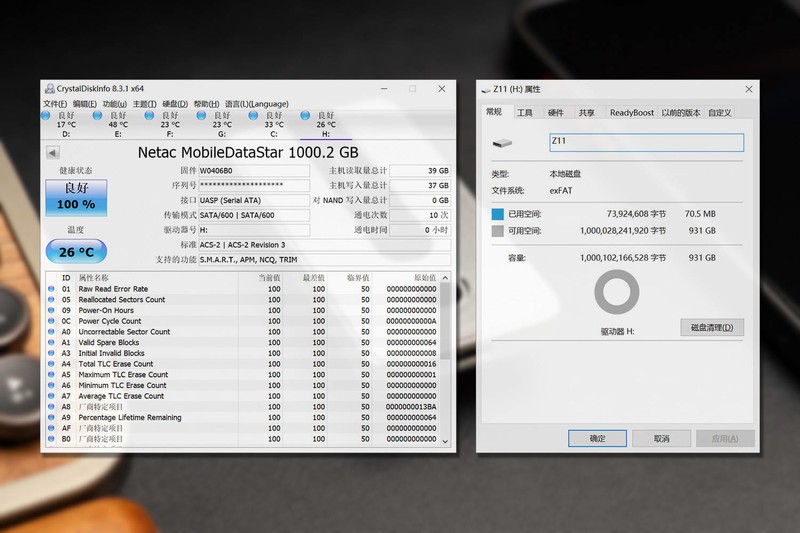Select the E: drive at 48 °C
Viewport: 800px width, 533px height.
coord(118,123)
